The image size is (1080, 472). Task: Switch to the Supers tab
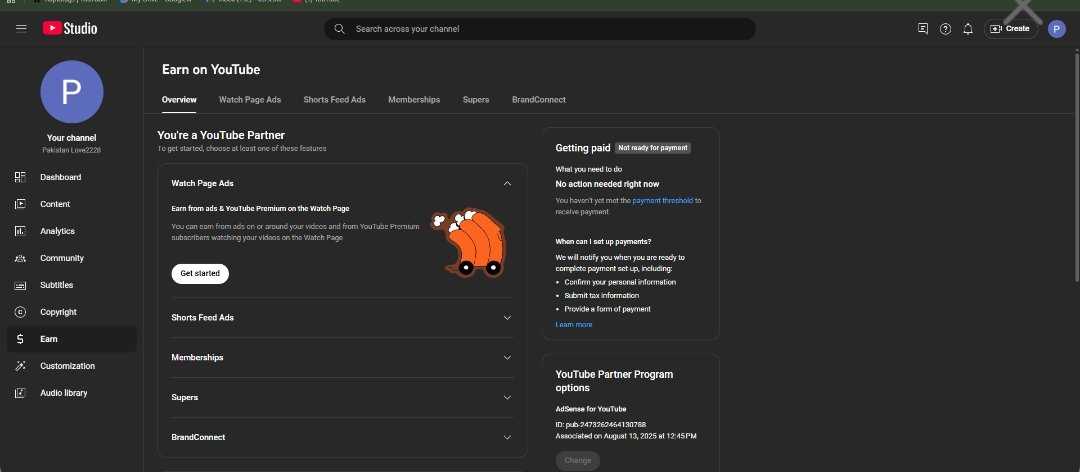click(476, 100)
